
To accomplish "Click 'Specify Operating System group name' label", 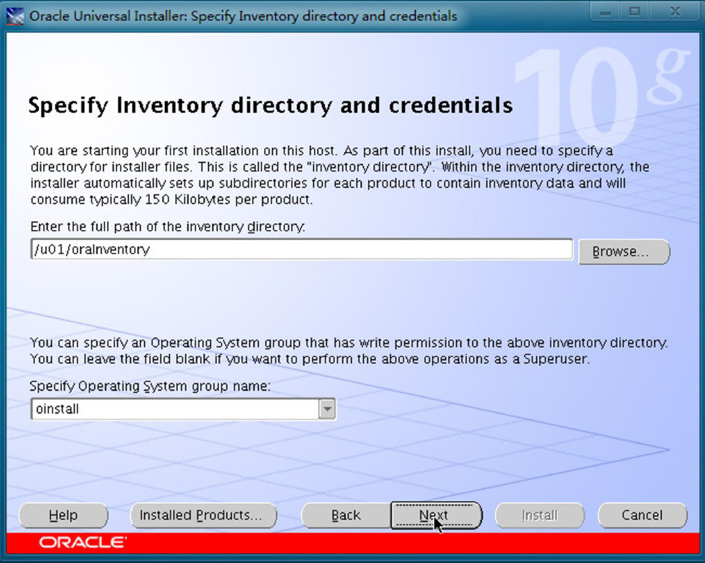I will (150, 386).
